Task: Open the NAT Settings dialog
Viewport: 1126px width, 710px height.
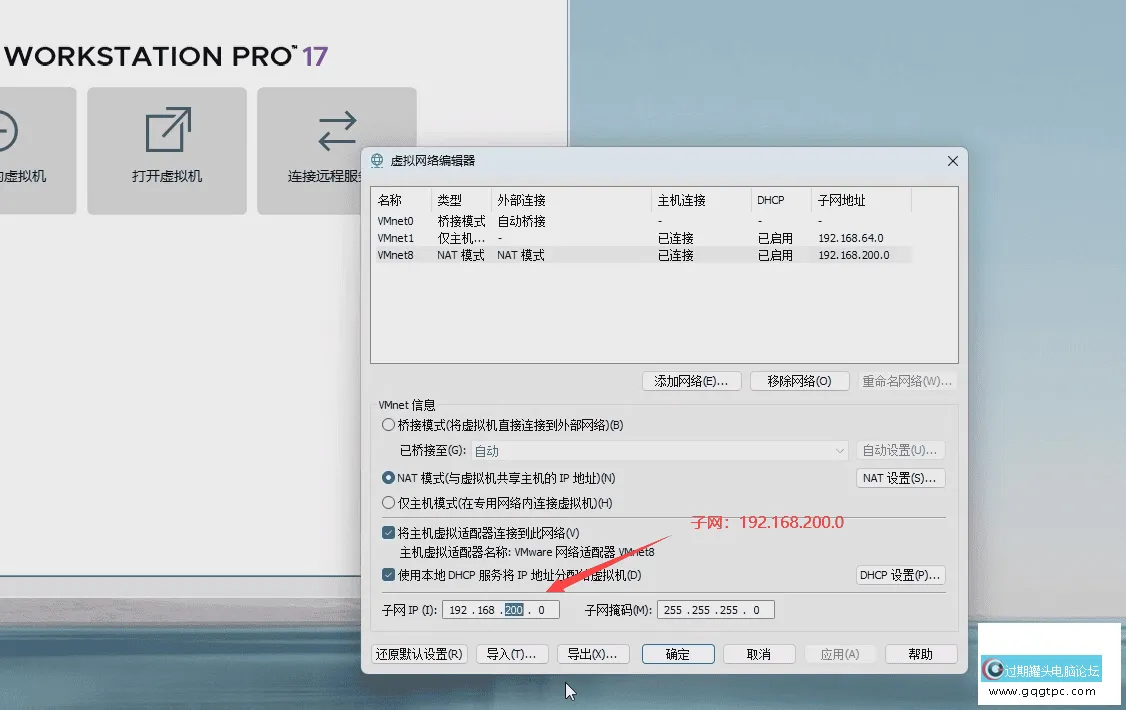Action: (900, 478)
